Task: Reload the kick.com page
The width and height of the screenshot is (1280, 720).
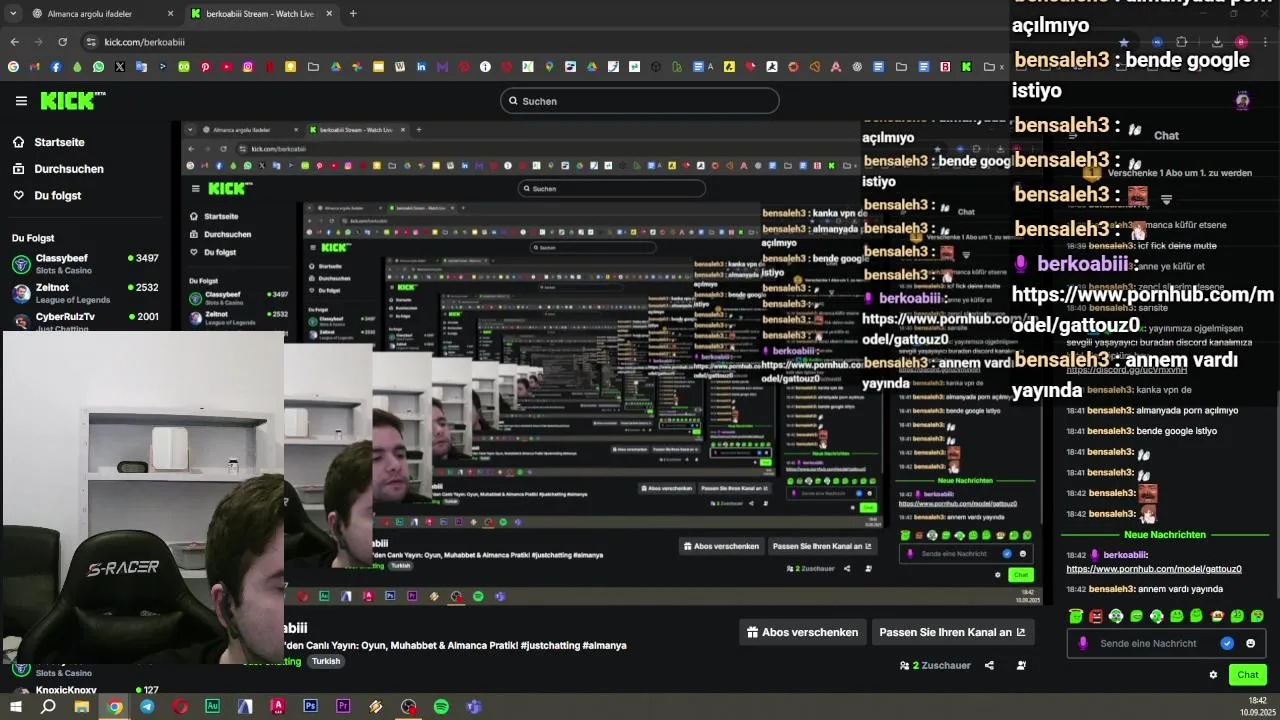Action: pyautogui.click(x=62, y=42)
